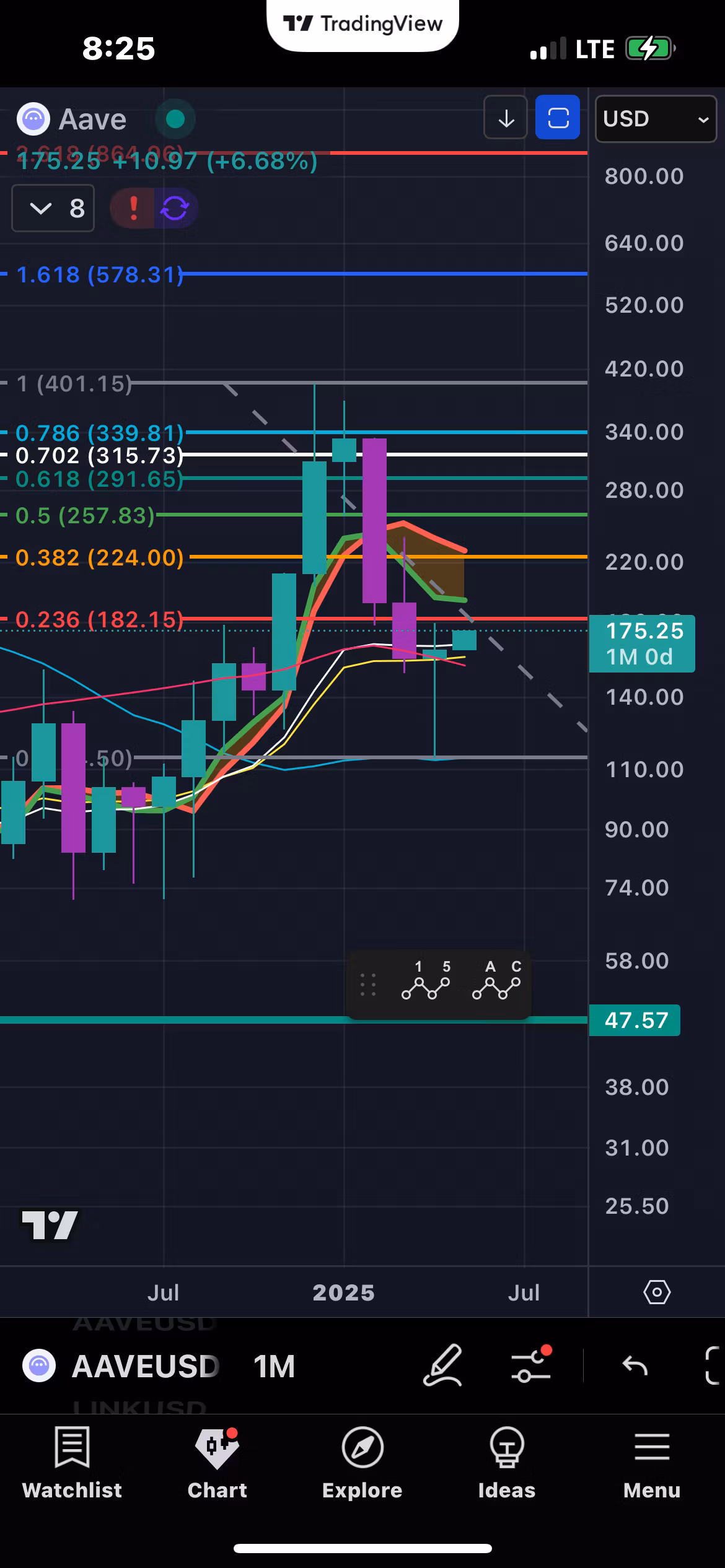Switch to the Chart tab

(x=217, y=1464)
